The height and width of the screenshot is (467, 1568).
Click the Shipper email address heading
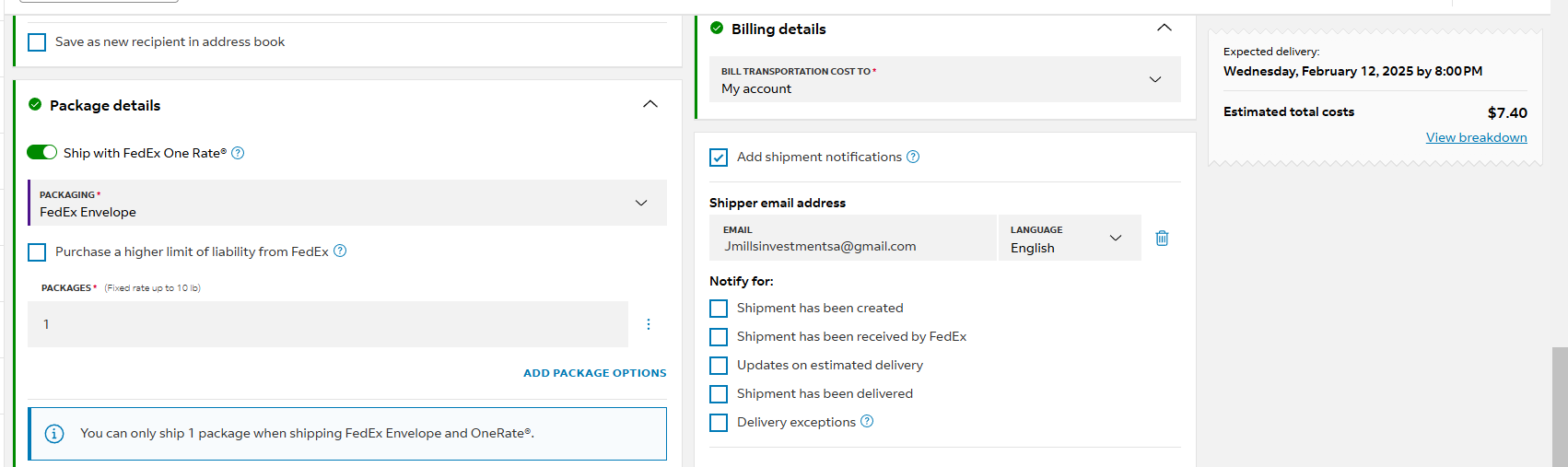(778, 203)
